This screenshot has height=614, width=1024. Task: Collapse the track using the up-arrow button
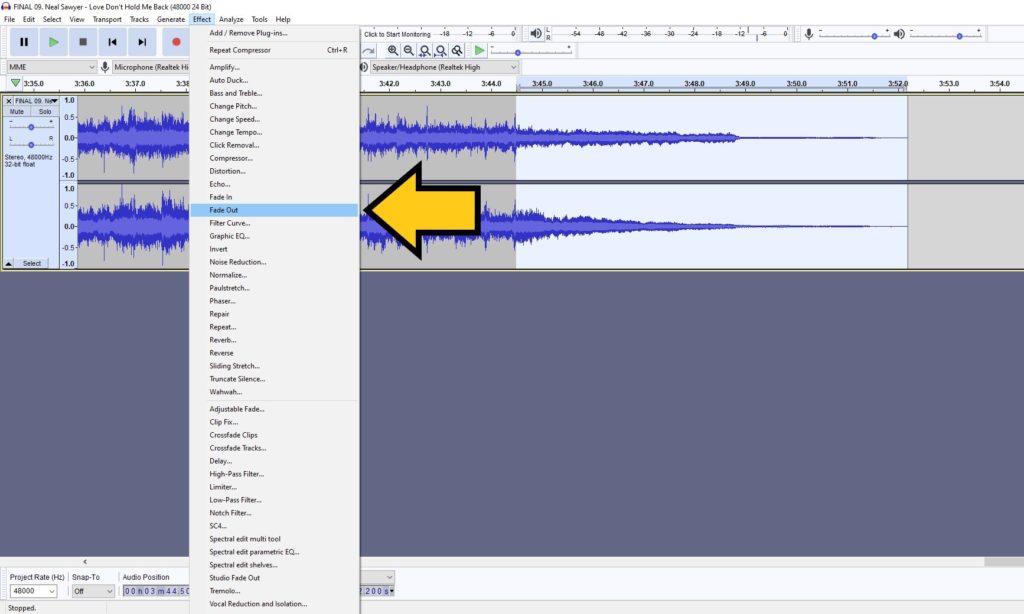[x=8, y=263]
